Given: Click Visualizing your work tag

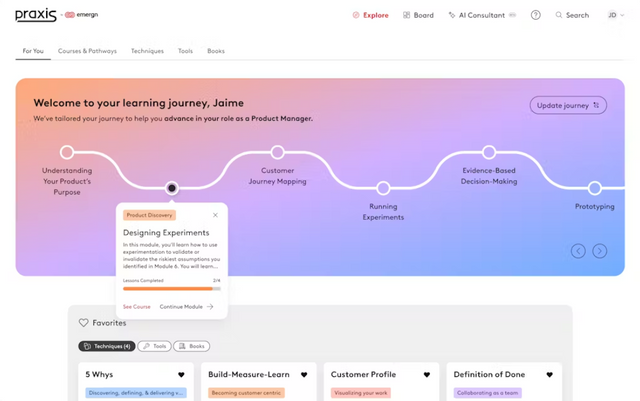Looking at the screenshot, I should pos(361,393).
